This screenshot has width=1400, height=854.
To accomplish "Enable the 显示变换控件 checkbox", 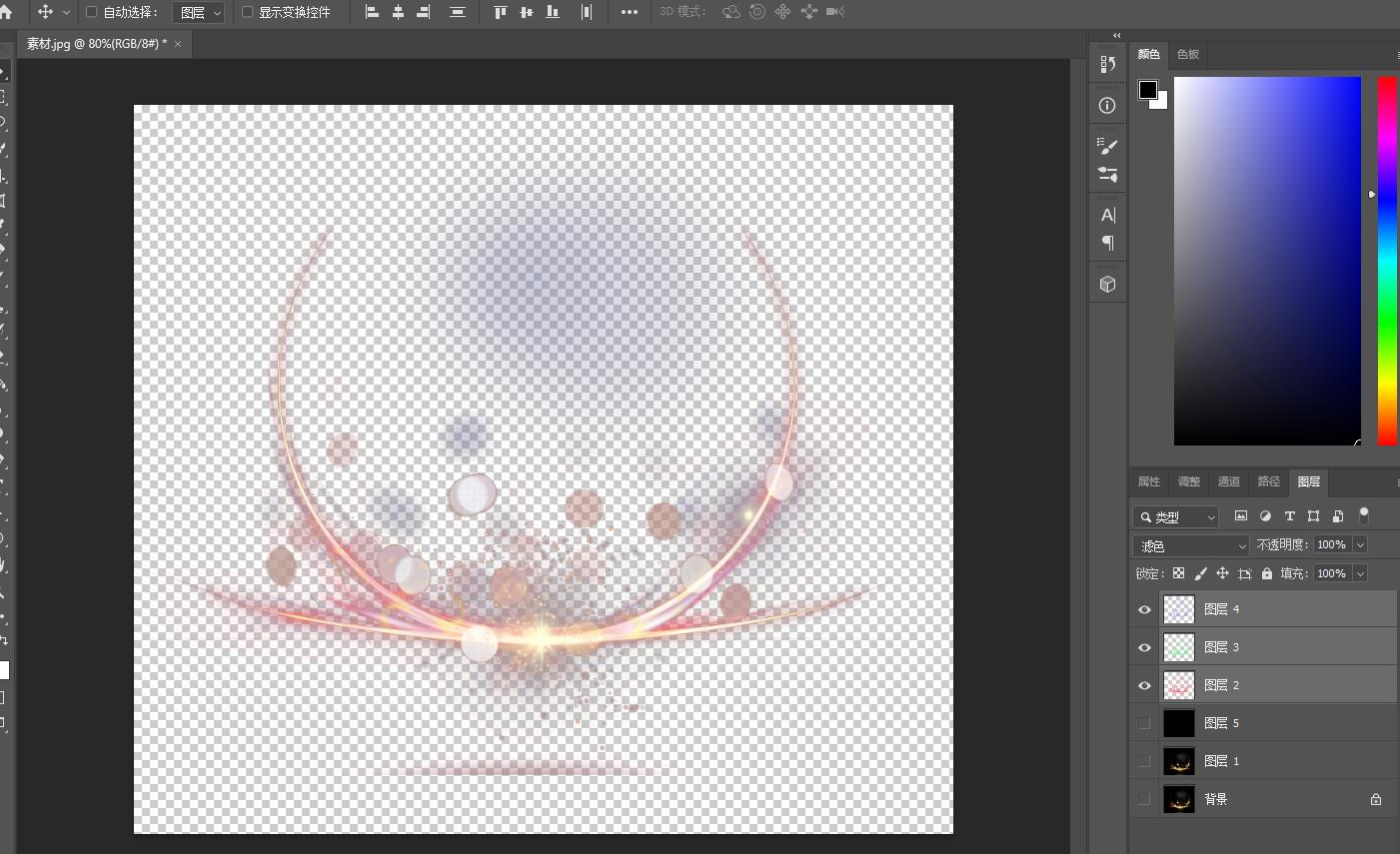I will [x=248, y=12].
